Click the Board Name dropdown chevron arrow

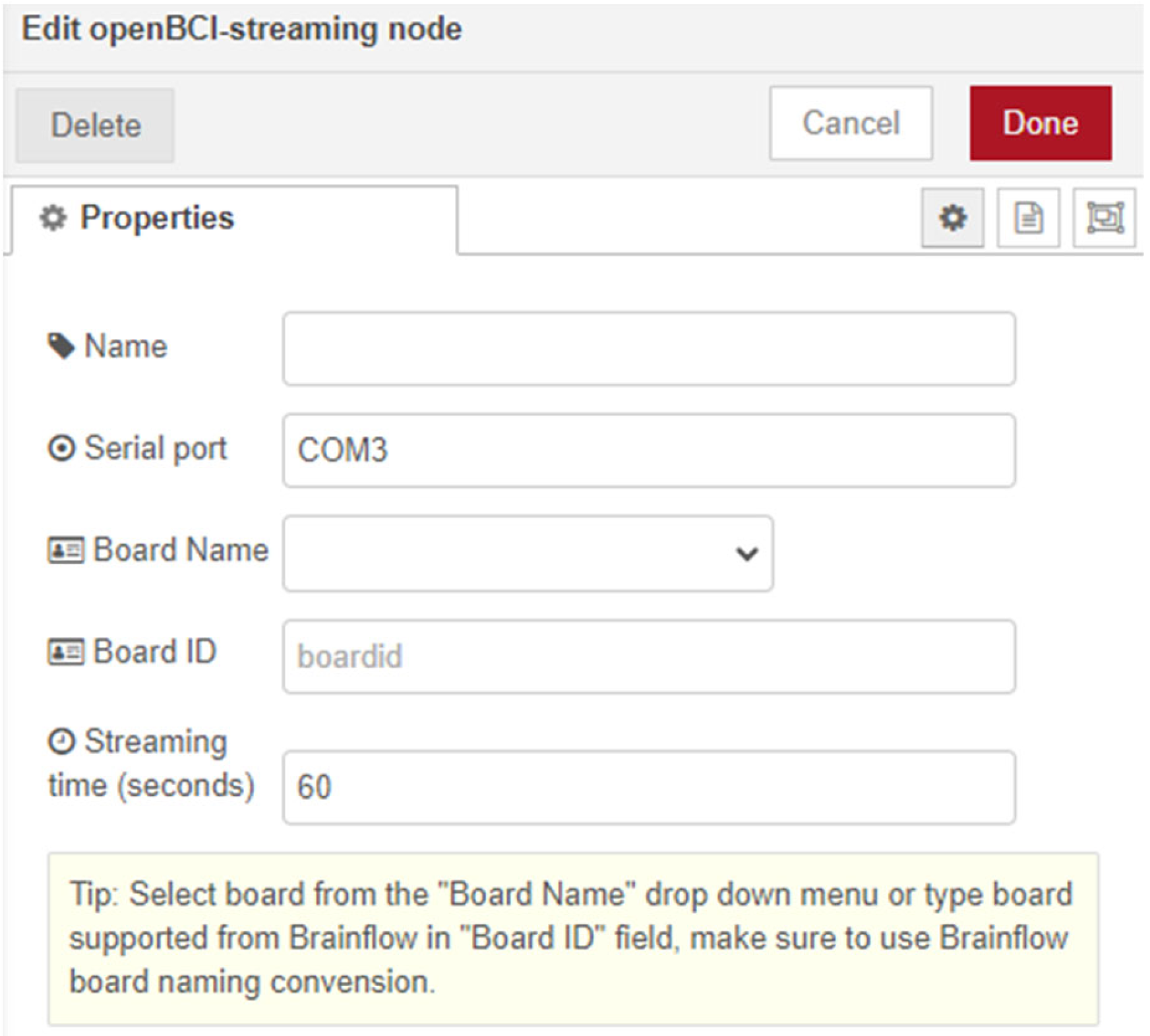(746, 554)
